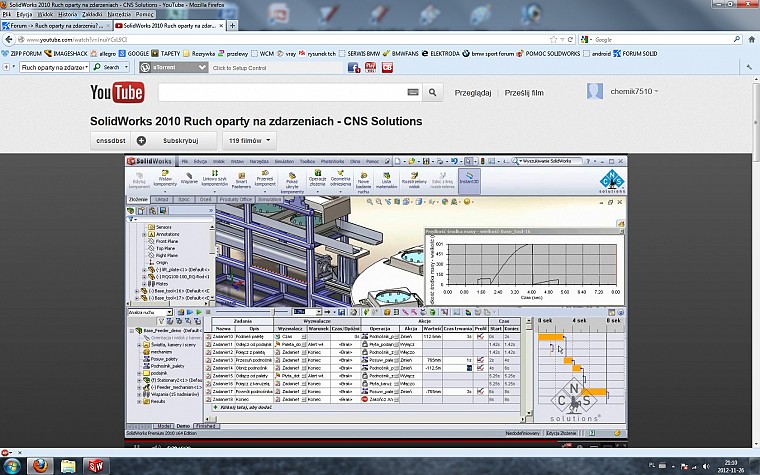Image resolution: width=760 pixels, height=475 pixels.
Task: Click motion study Save animation icon
Action: pyautogui.click(x=341, y=312)
